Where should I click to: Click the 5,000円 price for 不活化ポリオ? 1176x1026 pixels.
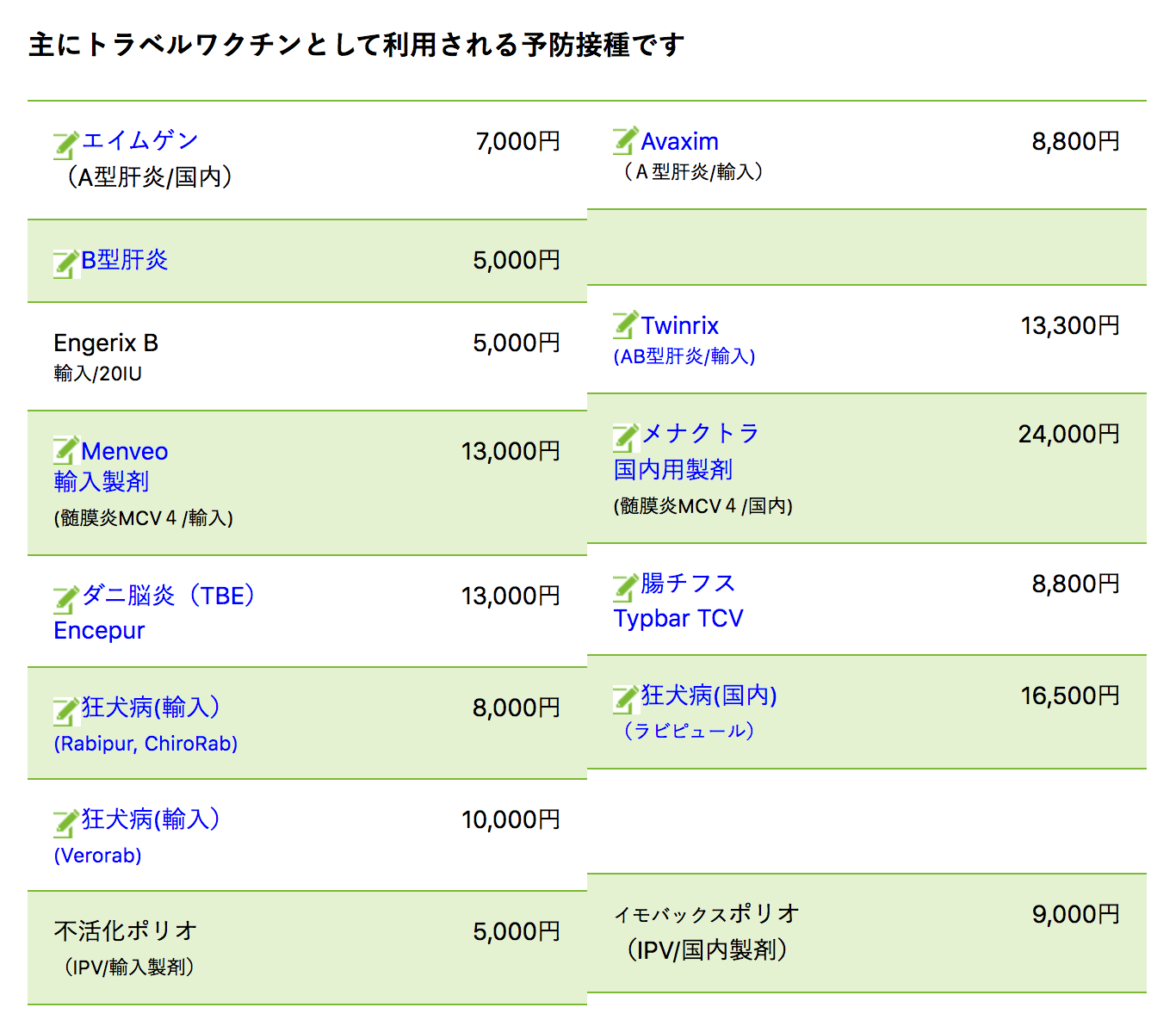click(517, 931)
